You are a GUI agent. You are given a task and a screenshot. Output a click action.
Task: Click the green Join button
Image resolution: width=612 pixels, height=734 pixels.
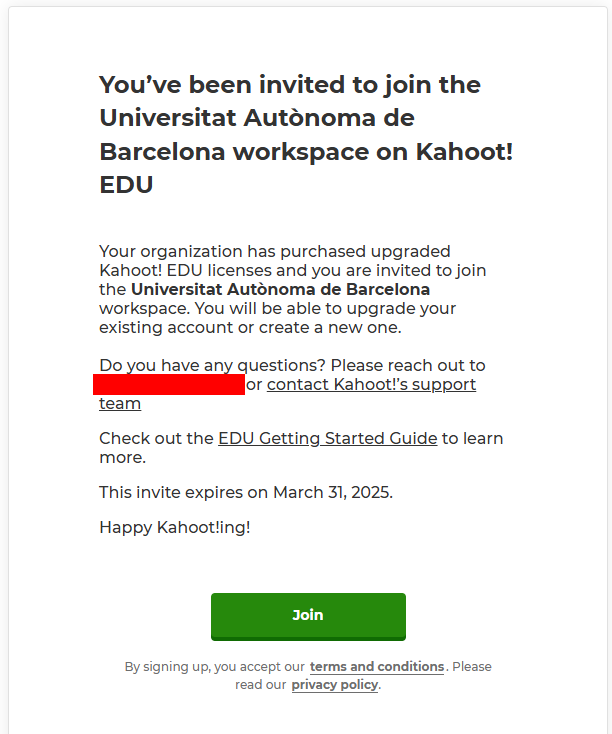pos(308,616)
